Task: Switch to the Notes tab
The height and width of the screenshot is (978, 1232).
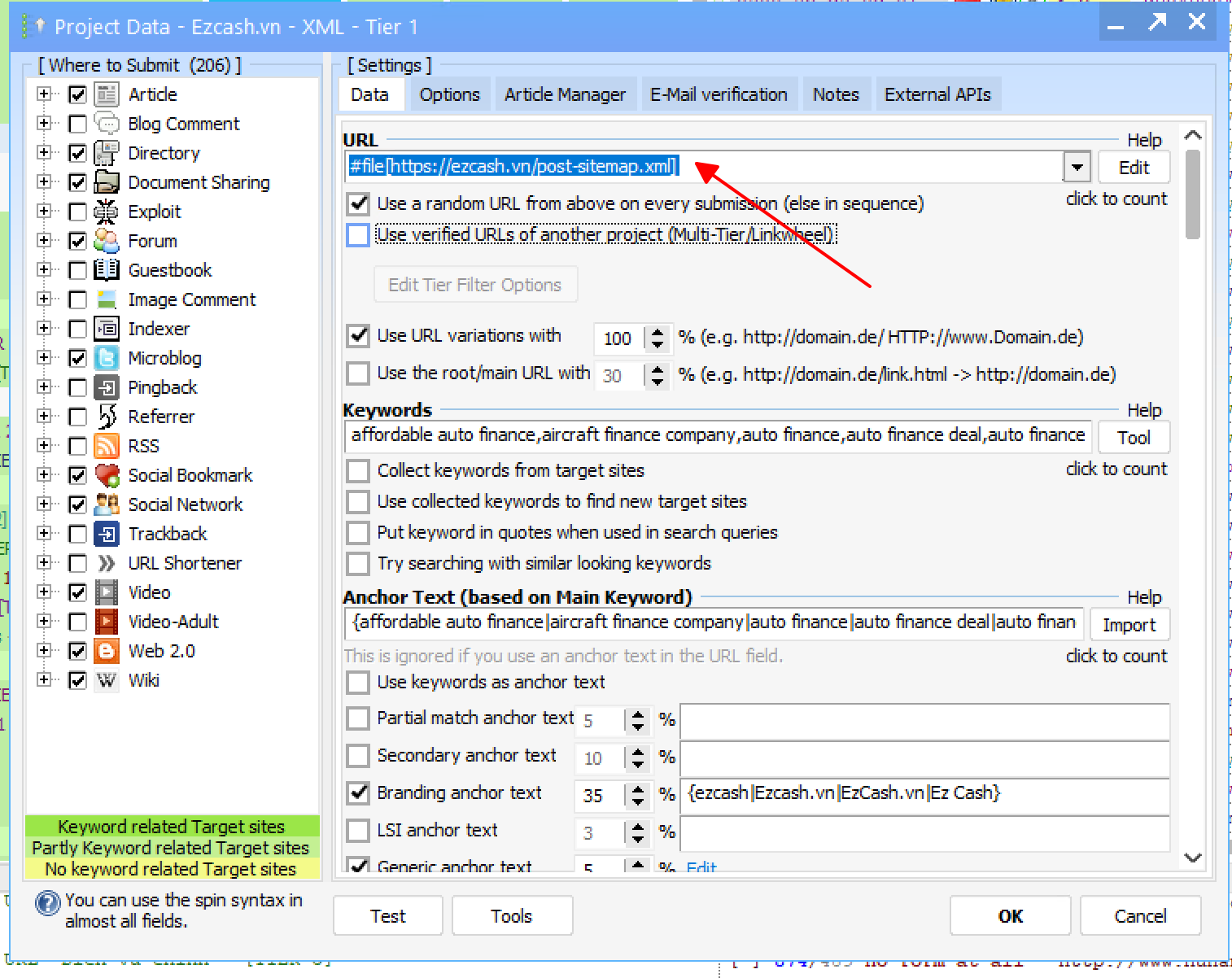Action: (x=837, y=94)
